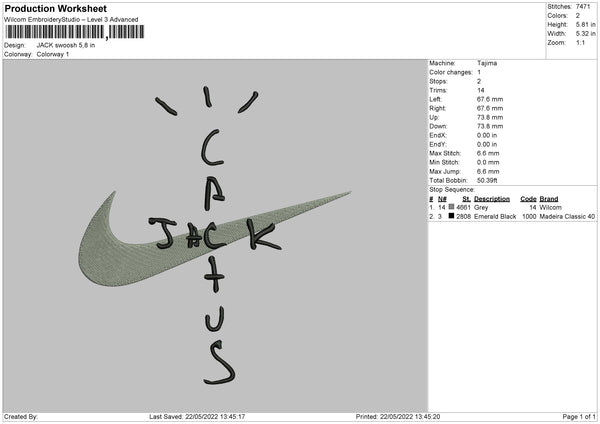Click the "Down:" measurement label
This screenshot has height=424, width=600.
click(x=439, y=126)
